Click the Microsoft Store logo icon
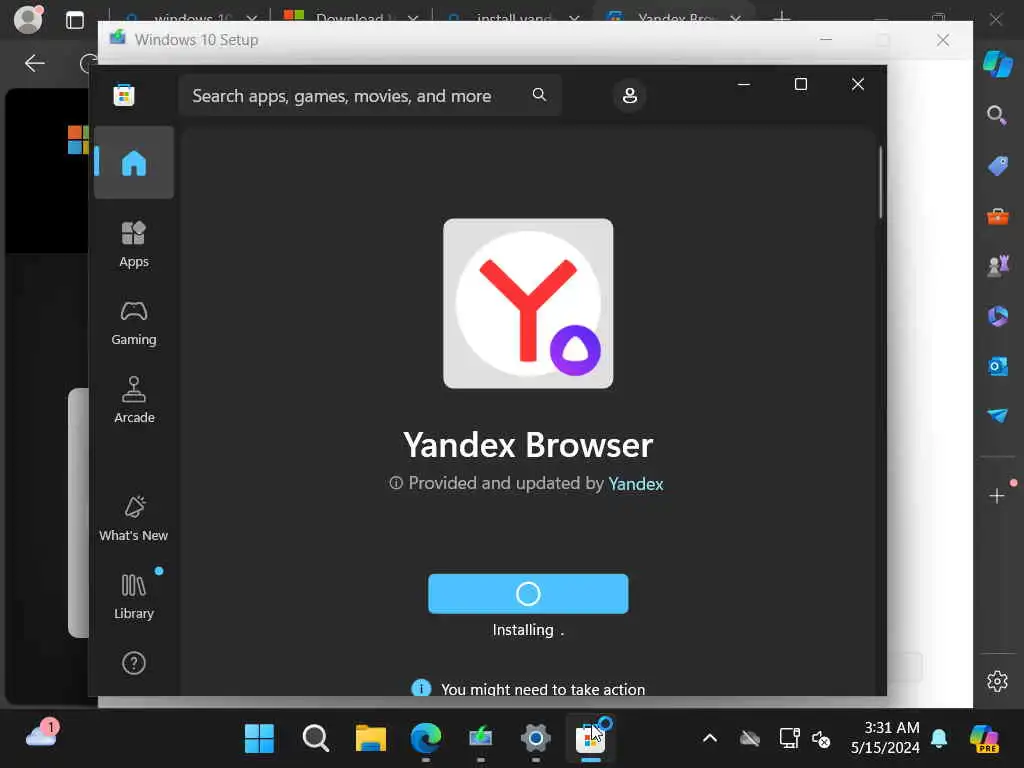 (x=123, y=95)
